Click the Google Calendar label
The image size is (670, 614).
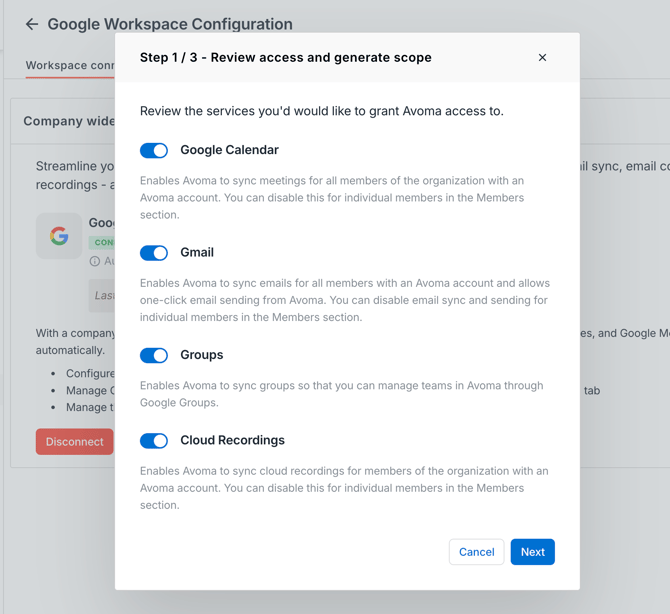[x=229, y=150]
